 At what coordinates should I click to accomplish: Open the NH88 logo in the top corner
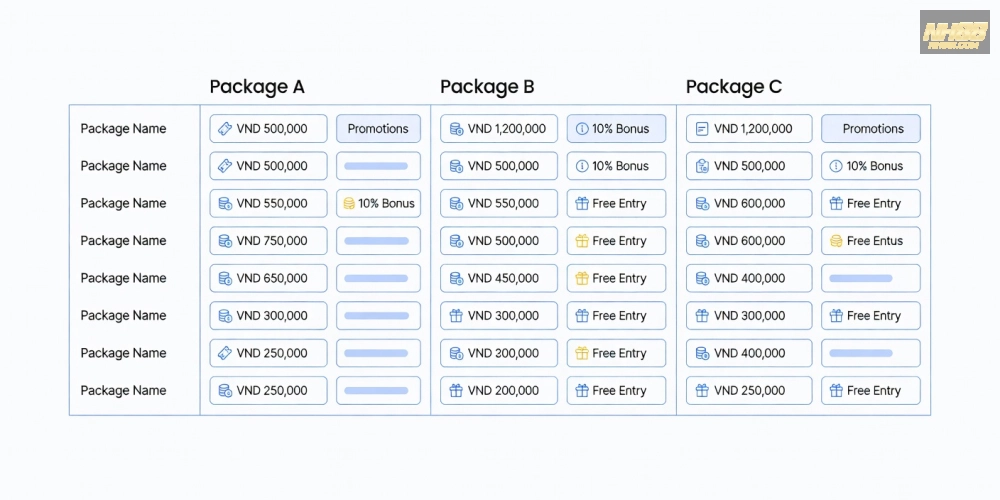(x=954, y=32)
